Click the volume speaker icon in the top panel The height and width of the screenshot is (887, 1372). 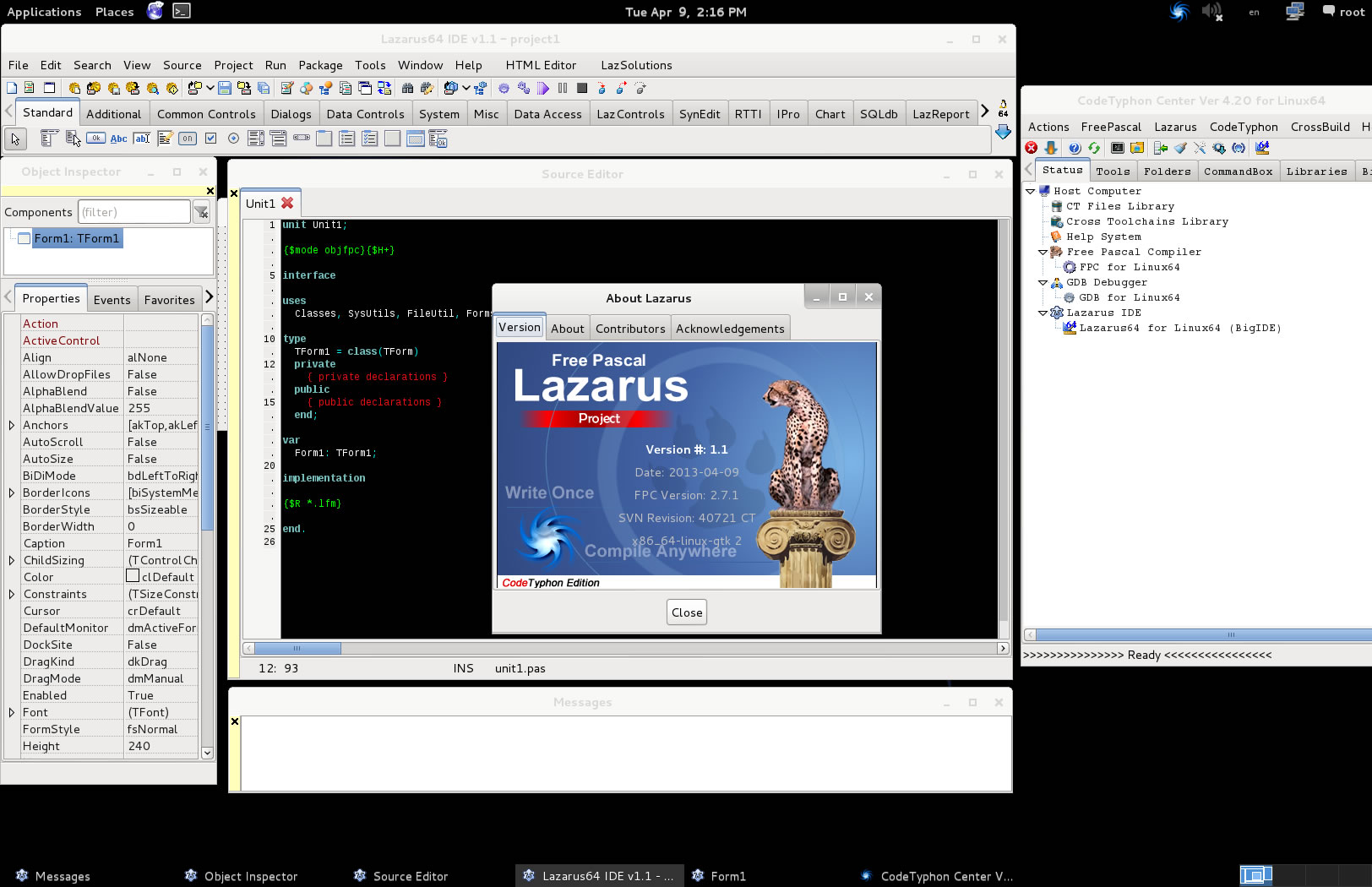click(x=1212, y=12)
